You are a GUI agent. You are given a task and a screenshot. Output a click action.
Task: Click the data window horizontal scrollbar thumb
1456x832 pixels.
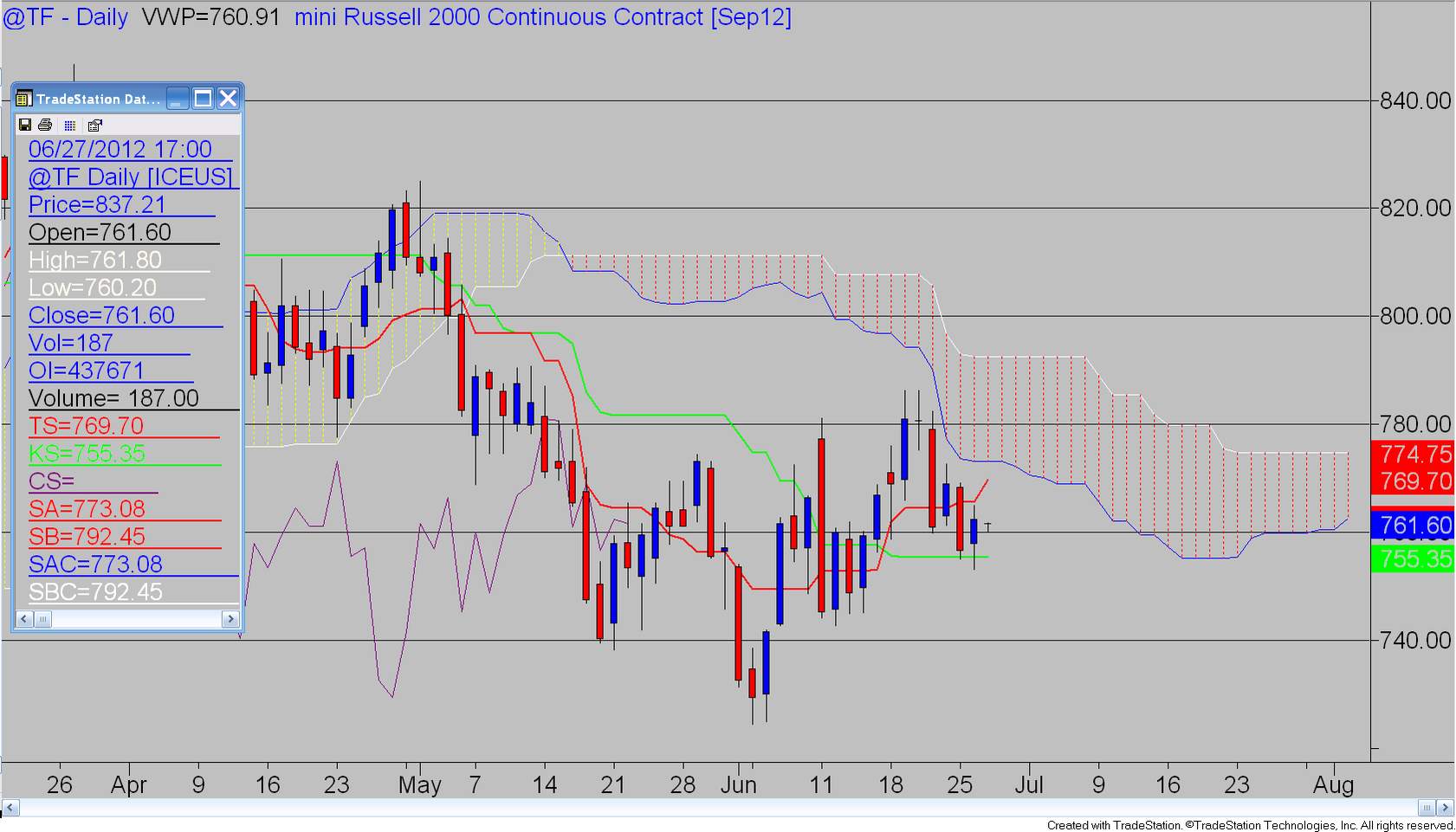(x=42, y=619)
